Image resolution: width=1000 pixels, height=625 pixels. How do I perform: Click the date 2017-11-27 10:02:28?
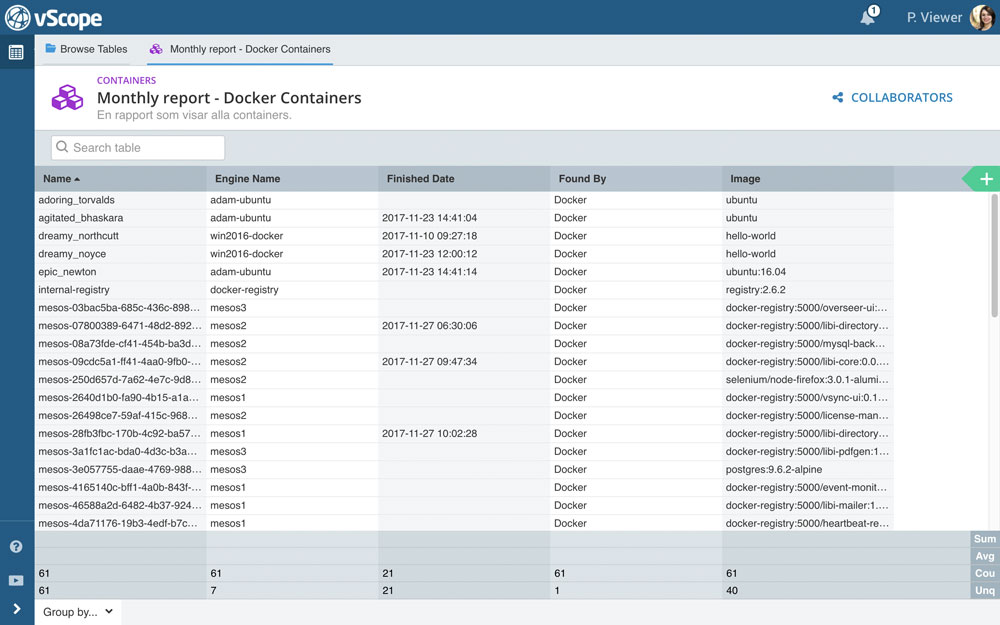[429, 433]
